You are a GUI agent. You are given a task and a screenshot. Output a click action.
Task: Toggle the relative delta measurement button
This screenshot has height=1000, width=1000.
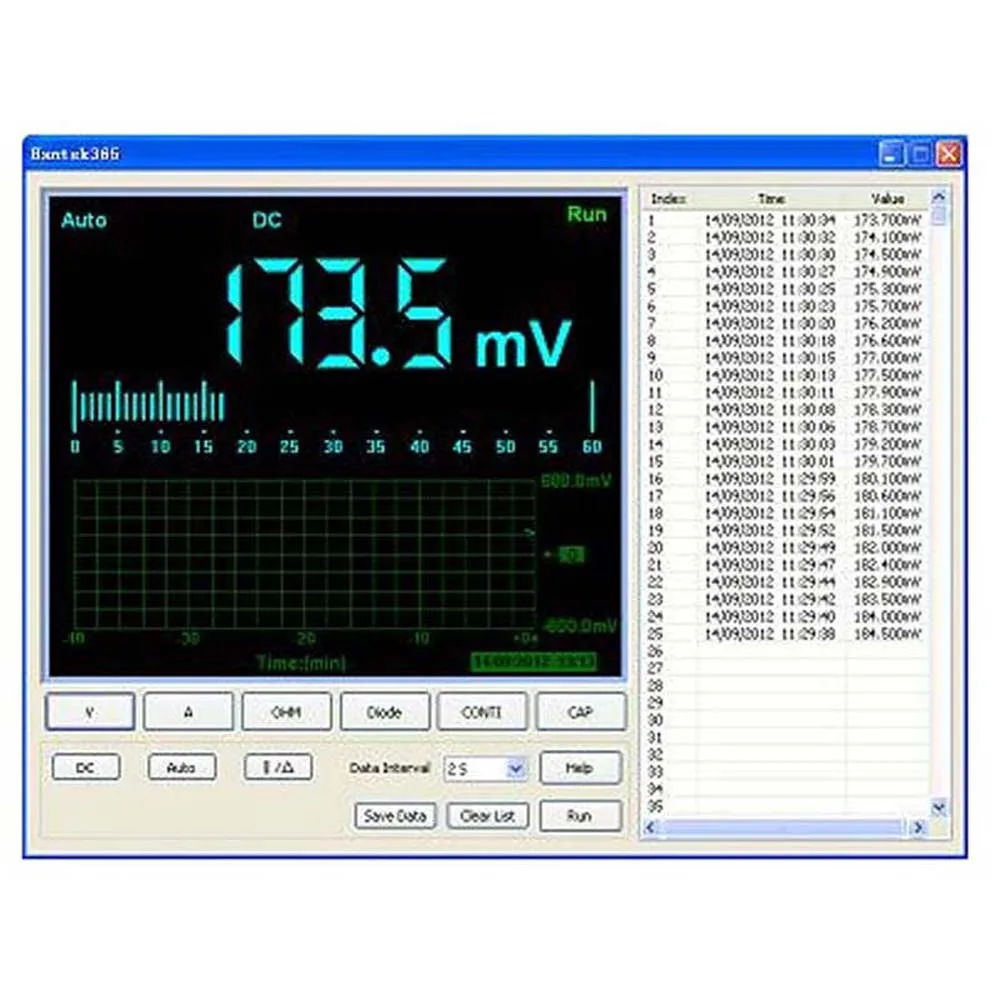click(278, 768)
